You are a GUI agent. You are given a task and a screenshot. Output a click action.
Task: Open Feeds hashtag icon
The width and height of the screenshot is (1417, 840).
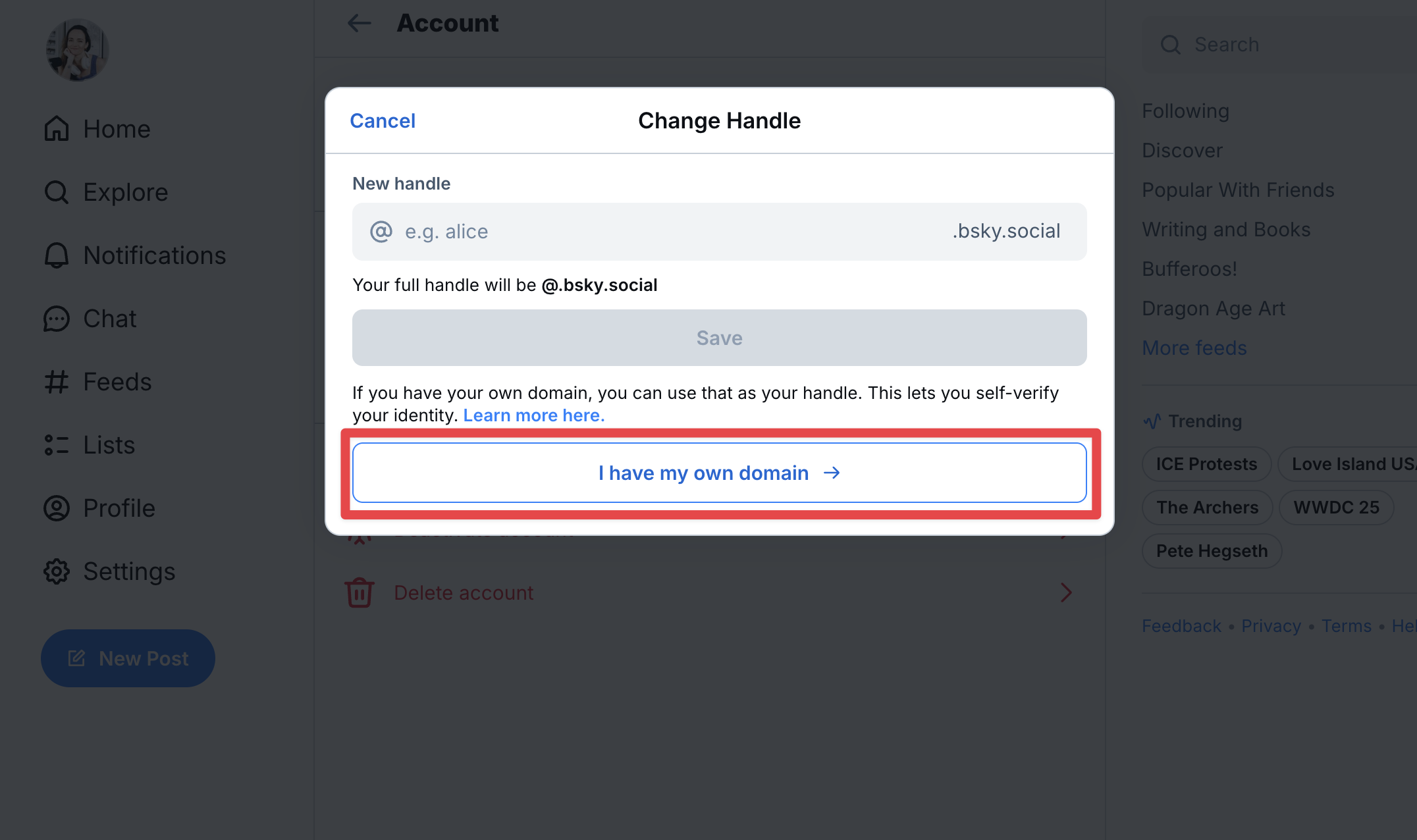pos(57,382)
